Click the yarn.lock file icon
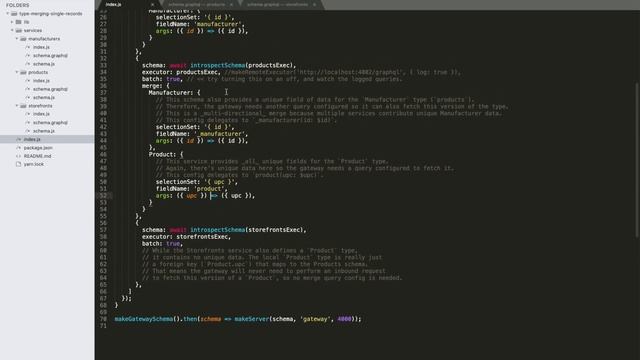Viewport: 640px width, 360px height. (x=18, y=164)
